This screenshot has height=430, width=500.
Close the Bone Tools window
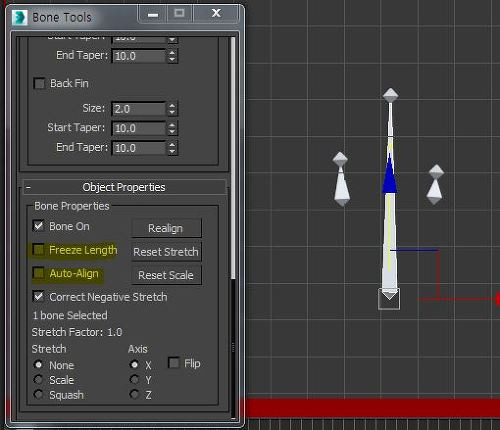pyautogui.click(x=216, y=14)
